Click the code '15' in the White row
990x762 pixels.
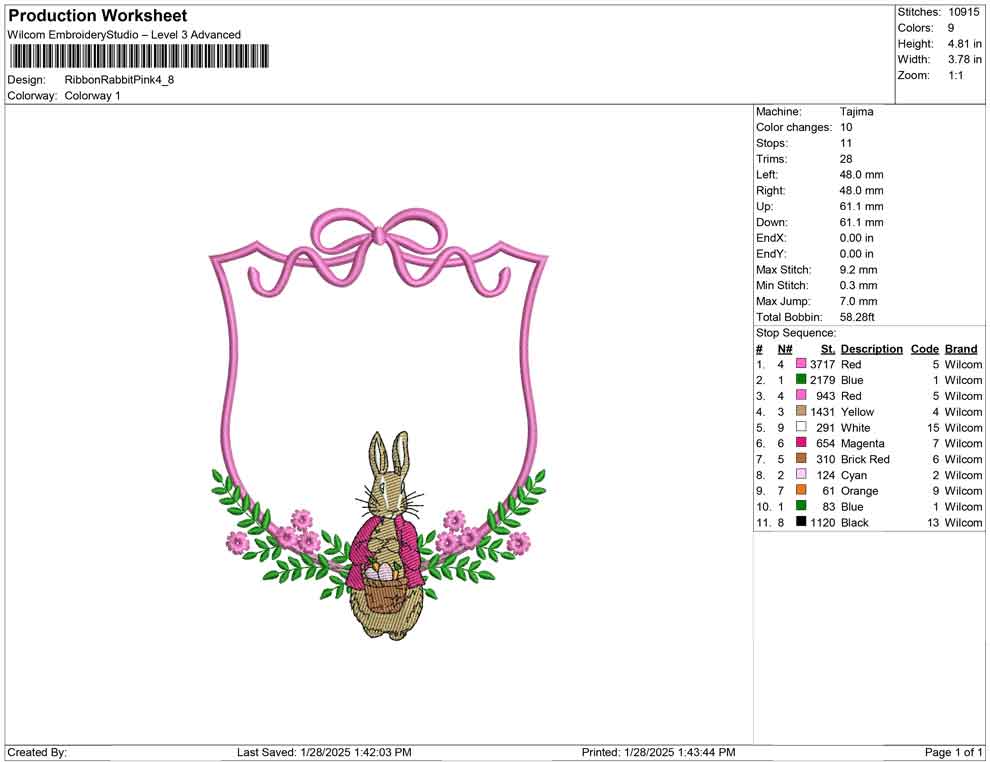[933, 427]
